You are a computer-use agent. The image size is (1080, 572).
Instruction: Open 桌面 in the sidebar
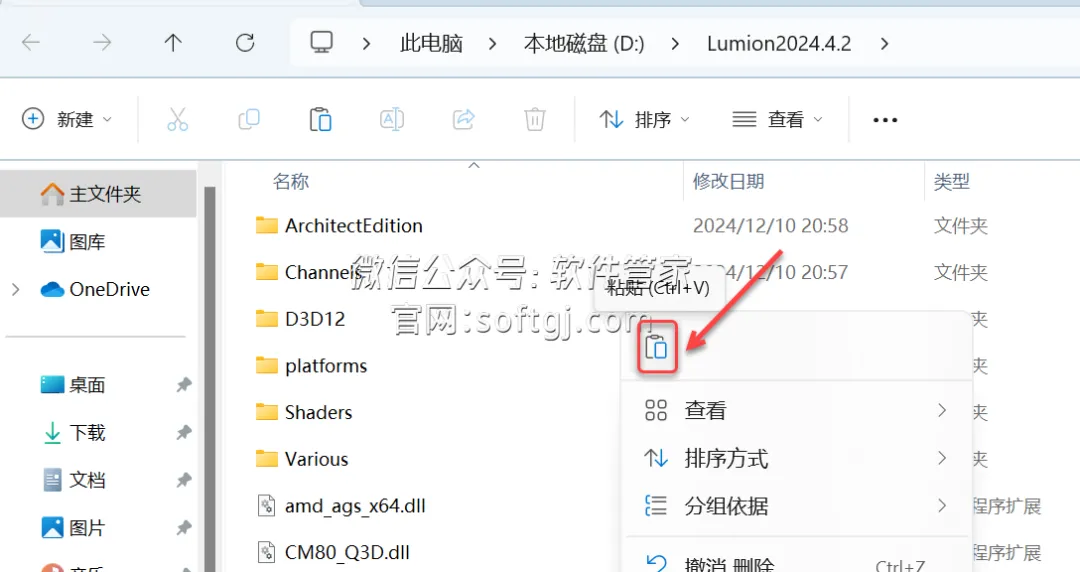coord(73,385)
